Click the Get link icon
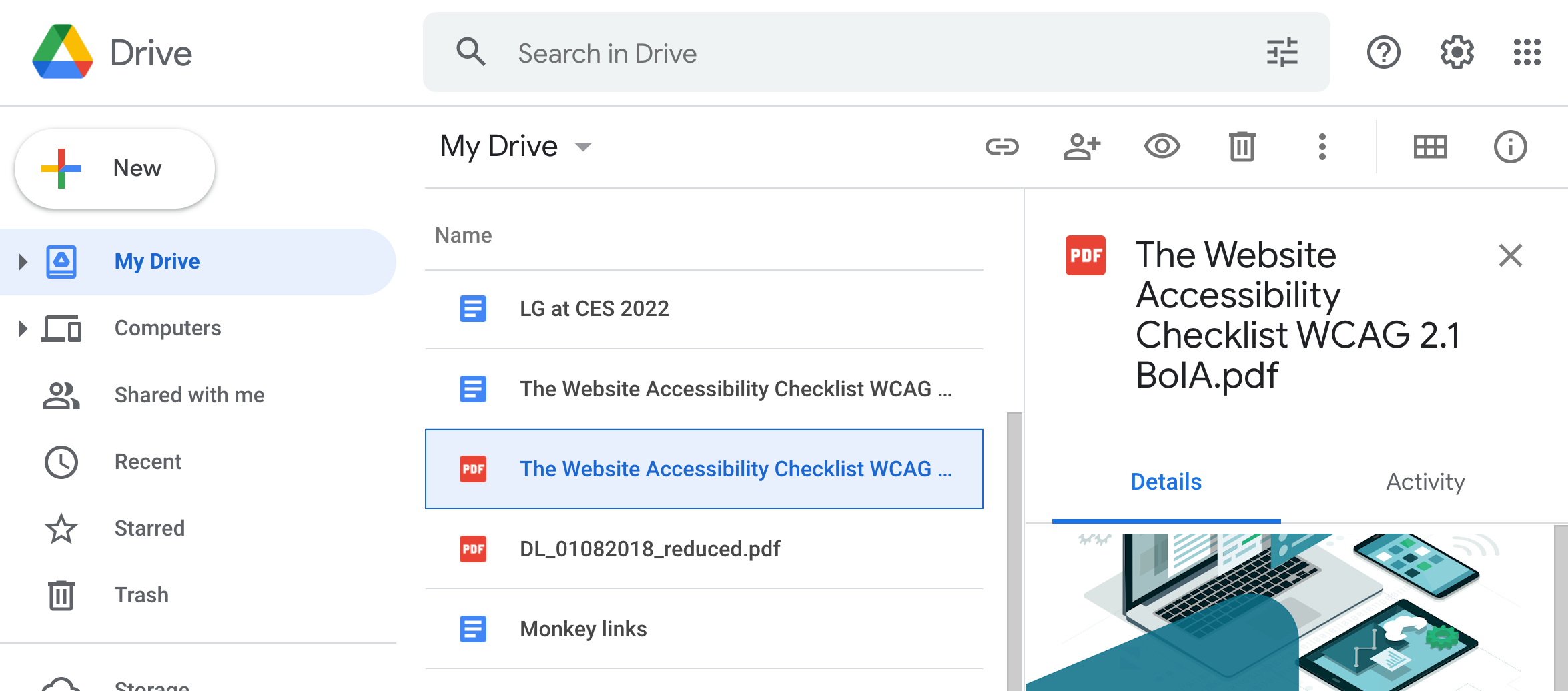 tap(1002, 147)
